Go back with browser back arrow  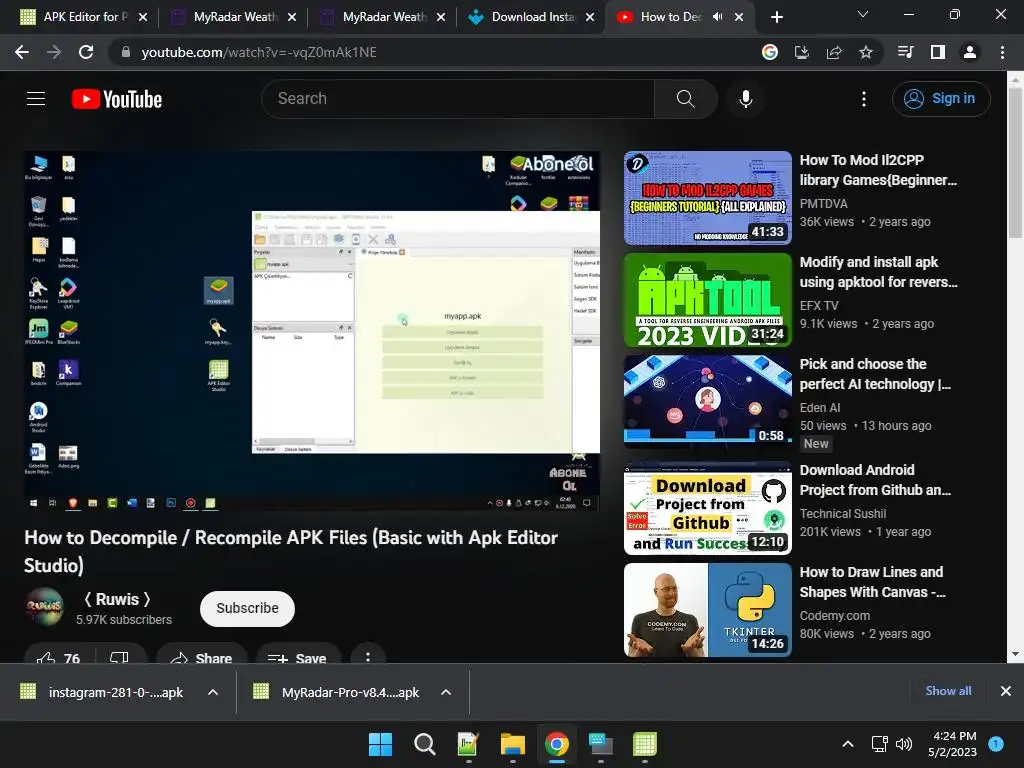pos(22,52)
